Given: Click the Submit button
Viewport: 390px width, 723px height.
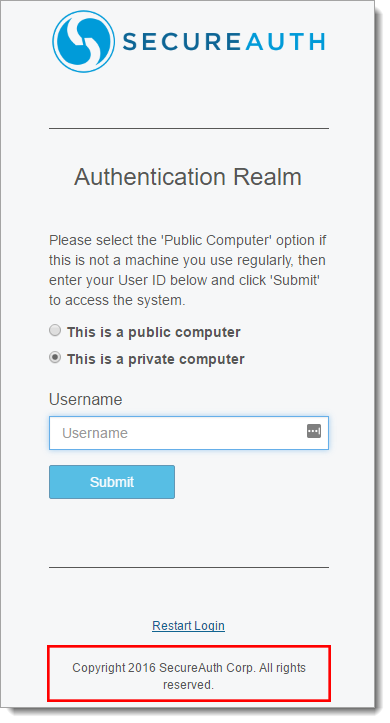Looking at the screenshot, I should (112, 482).
